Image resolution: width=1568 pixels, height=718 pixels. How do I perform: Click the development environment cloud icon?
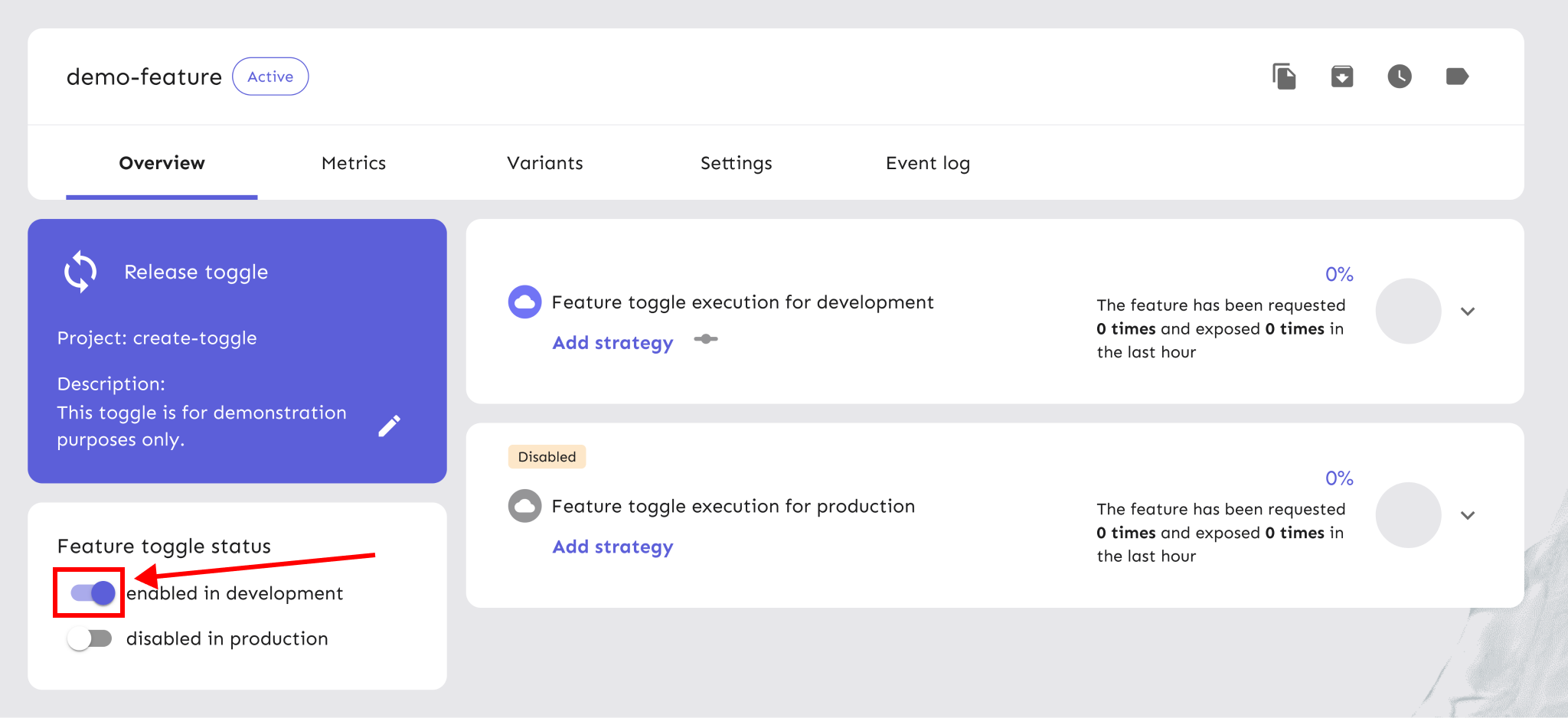click(524, 302)
